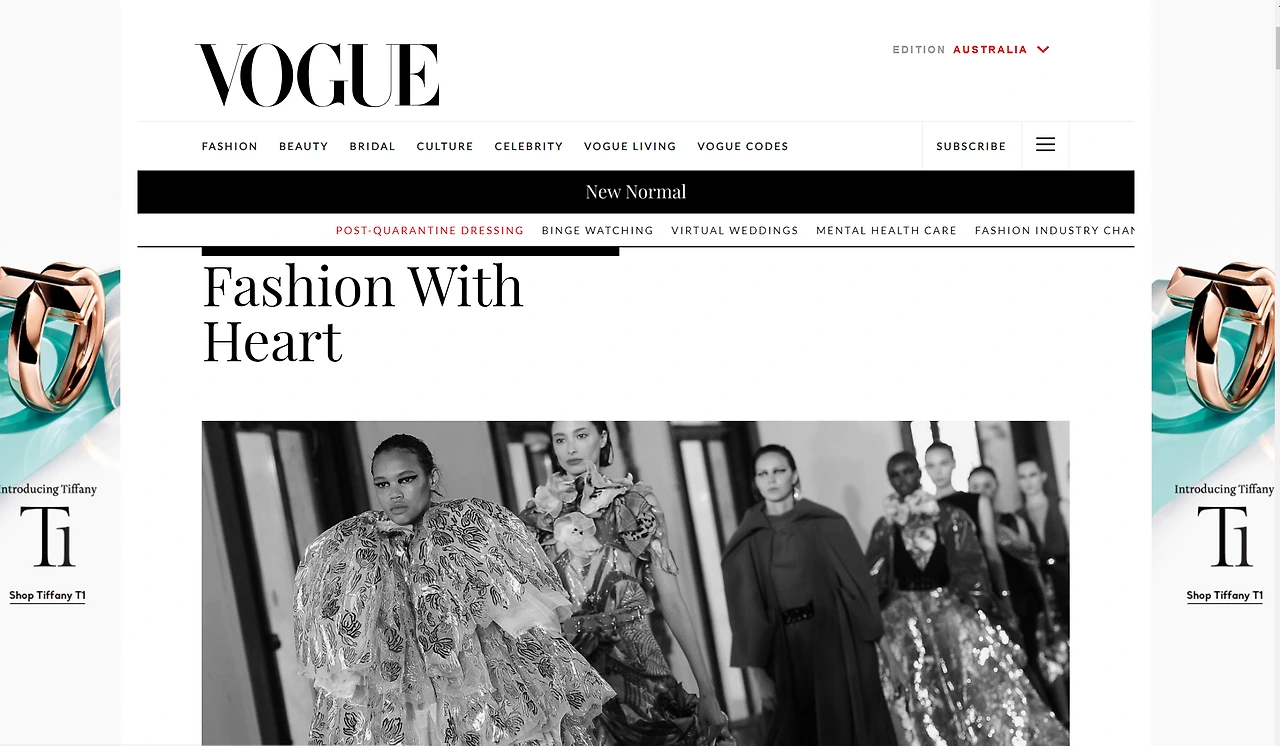
Task: Open the Fashion With Heart headline
Action: pyautogui.click(x=363, y=313)
